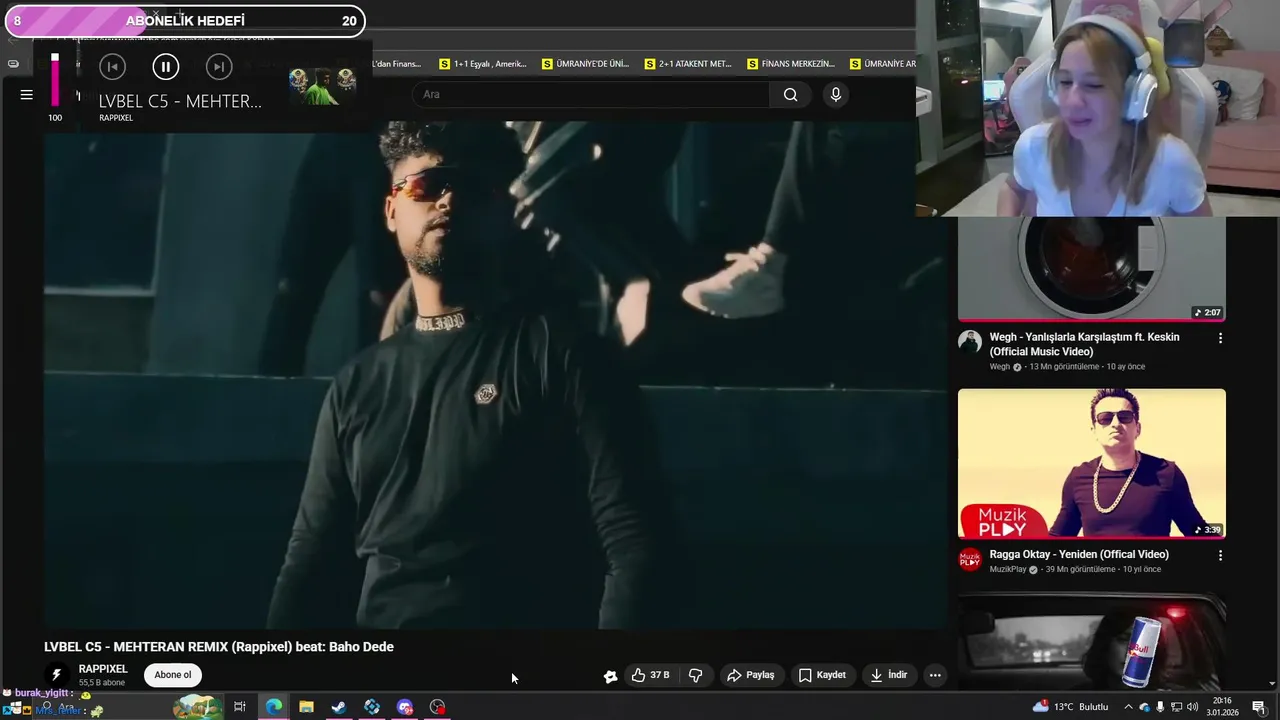Viewport: 1280px width, 720px height.
Task: Click the scenic landscape taskbar search image
Action: pos(198,707)
